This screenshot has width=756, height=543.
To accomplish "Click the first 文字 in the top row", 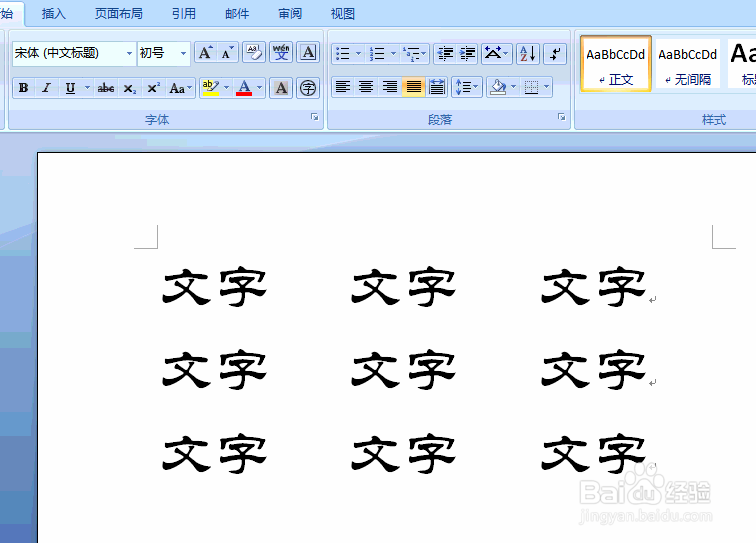I will 215,286.
